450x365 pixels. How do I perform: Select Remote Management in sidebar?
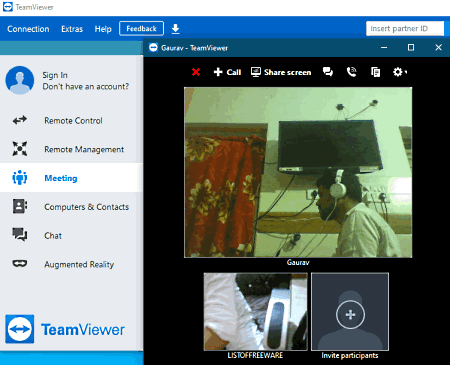[x=71, y=149]
